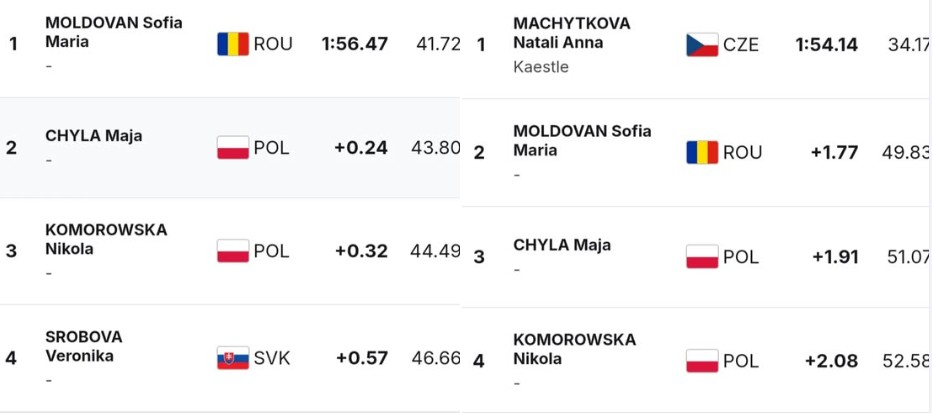
Task: Click the Poland flag beside +1.91 gap
Action: coord(702,257)
